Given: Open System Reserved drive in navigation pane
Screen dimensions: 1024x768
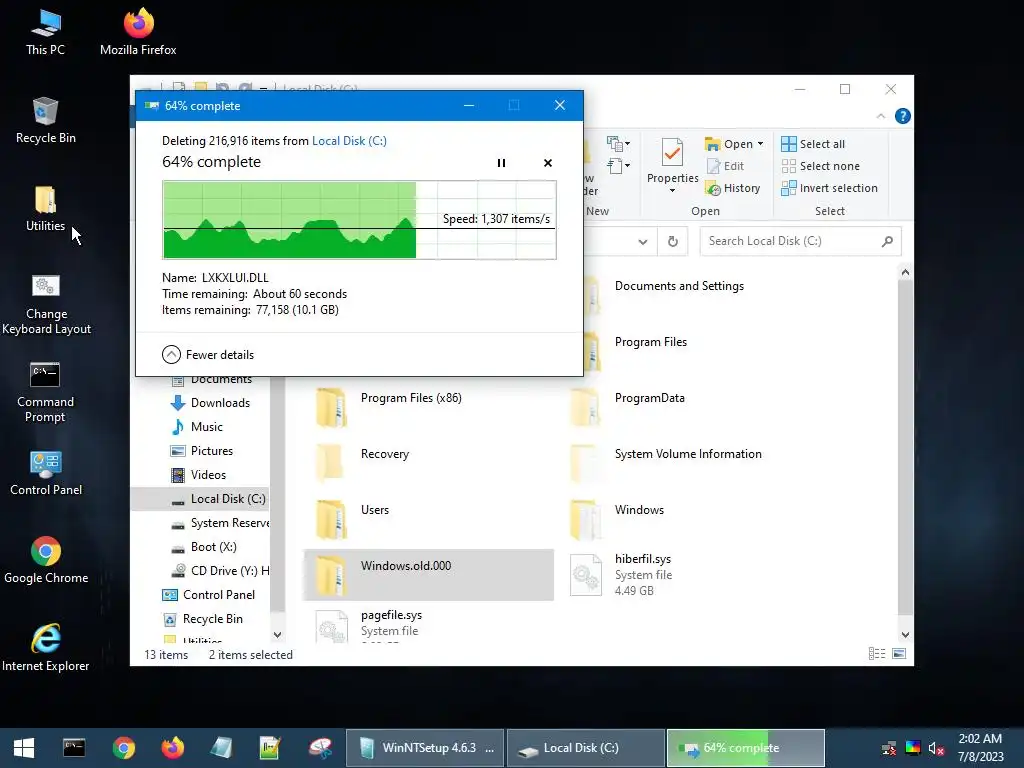Looking at the screenshot, I should point(219,523).
